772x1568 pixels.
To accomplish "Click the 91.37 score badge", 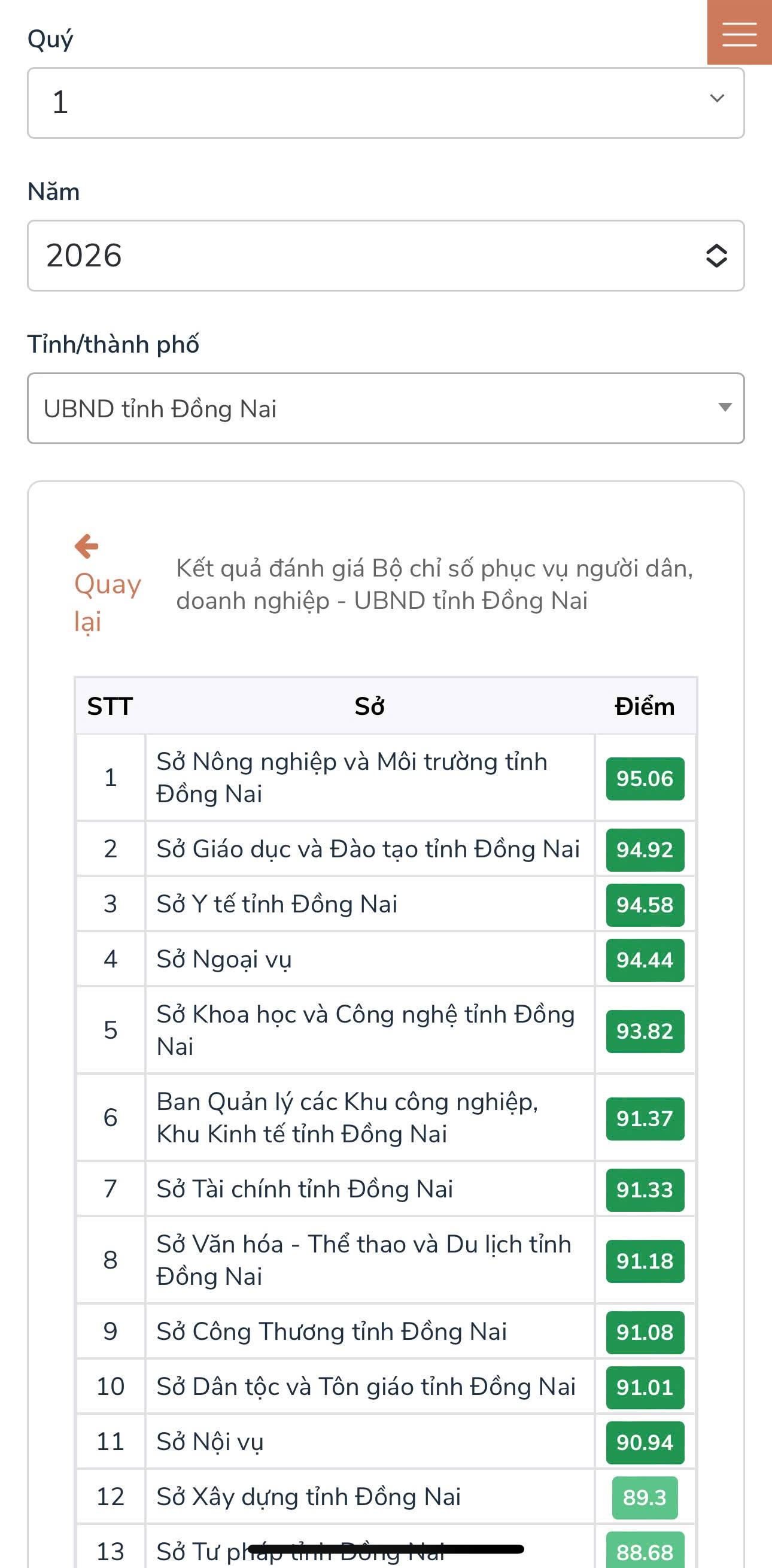I will (645, 1118).
